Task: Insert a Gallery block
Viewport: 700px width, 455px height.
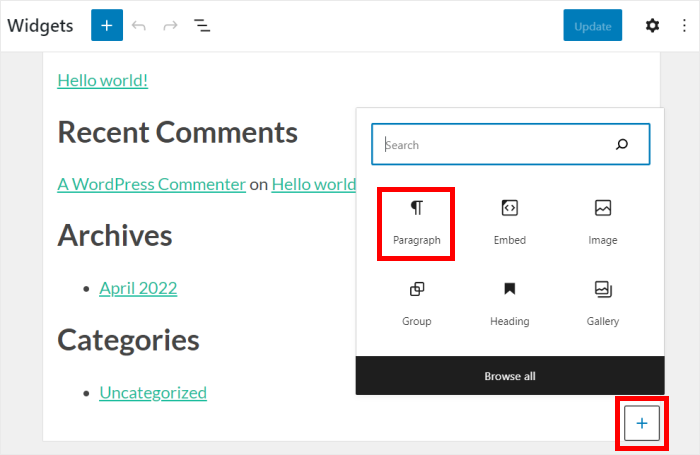Action: (x=602, y=303)
